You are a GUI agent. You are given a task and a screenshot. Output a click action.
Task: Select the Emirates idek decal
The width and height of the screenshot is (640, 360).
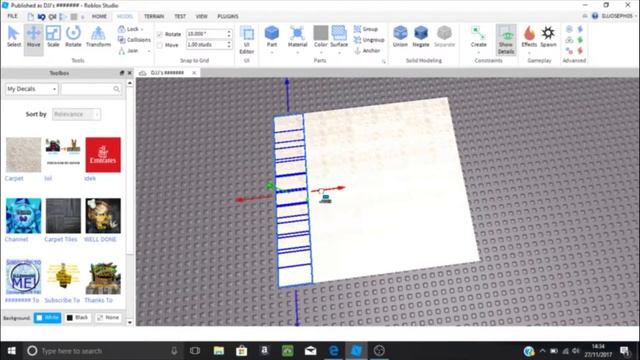point(103,155)
